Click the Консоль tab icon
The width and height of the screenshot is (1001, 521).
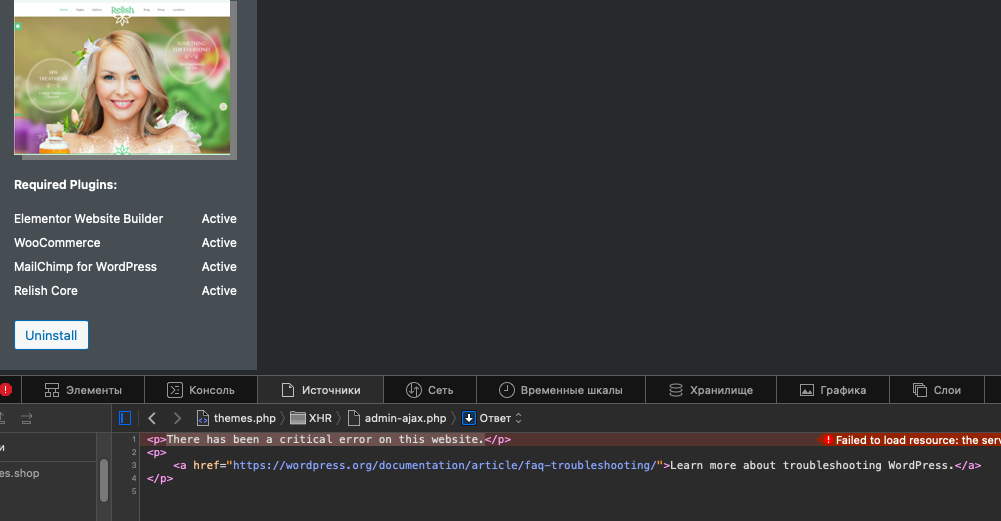click(x=174, y=390)
